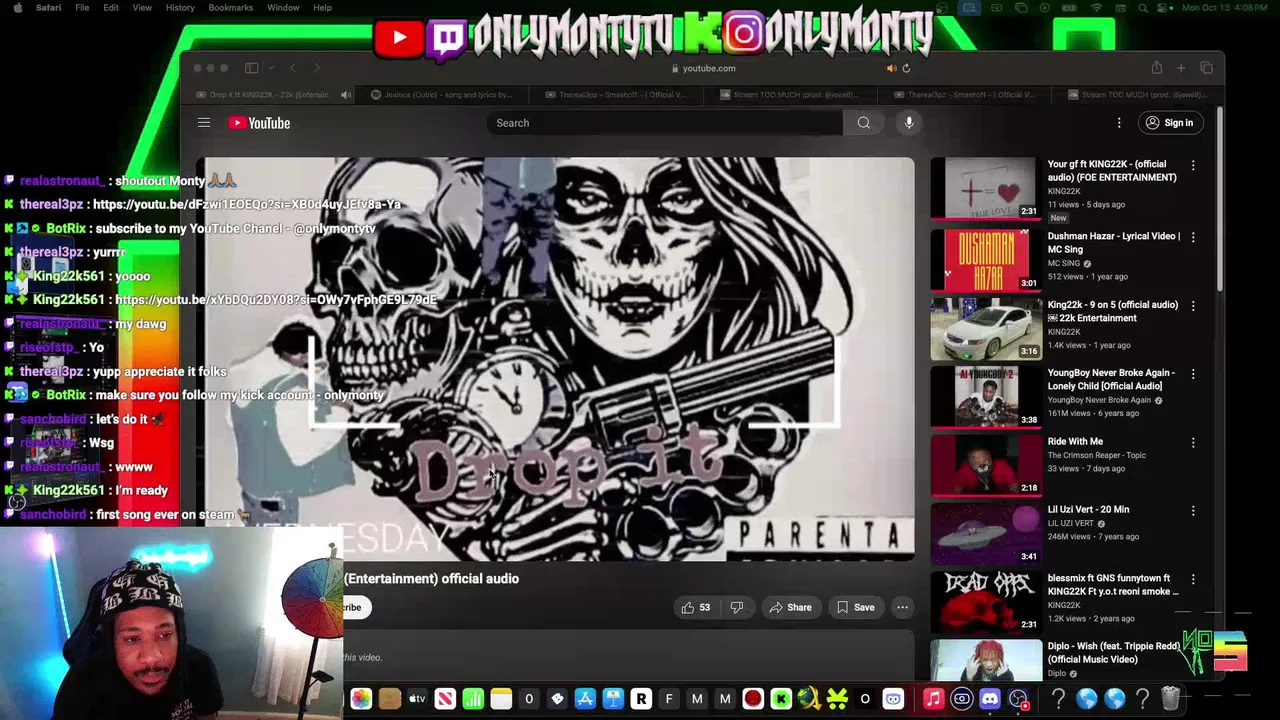The image size is (1280, 720).
Task: Open options for Dushman Hazar video
Action: [1193, 237]
